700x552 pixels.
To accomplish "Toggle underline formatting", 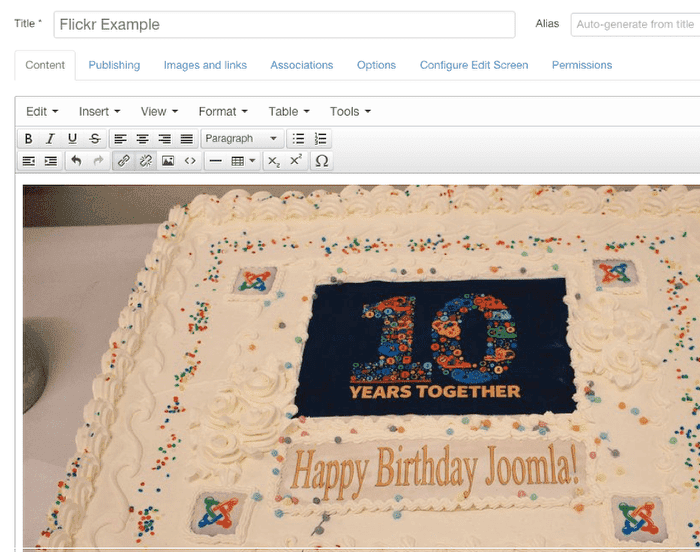I will [72, 139].
